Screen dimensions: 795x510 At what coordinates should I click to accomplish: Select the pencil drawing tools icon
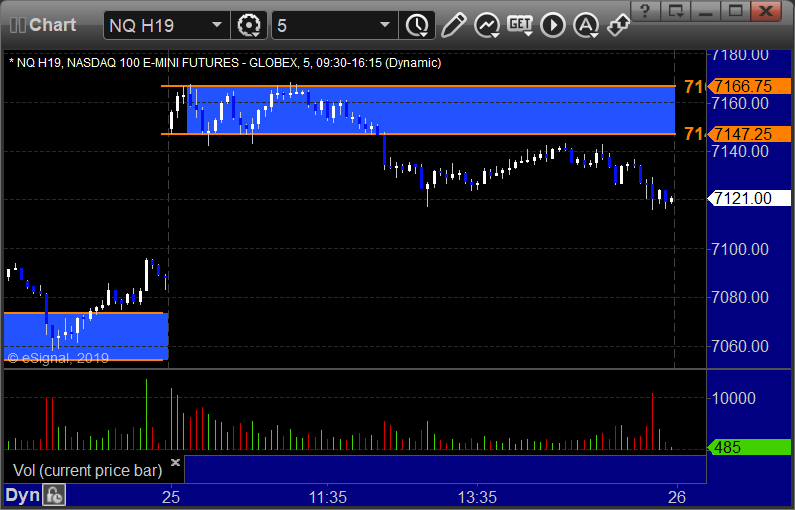(x=453, y=25)
